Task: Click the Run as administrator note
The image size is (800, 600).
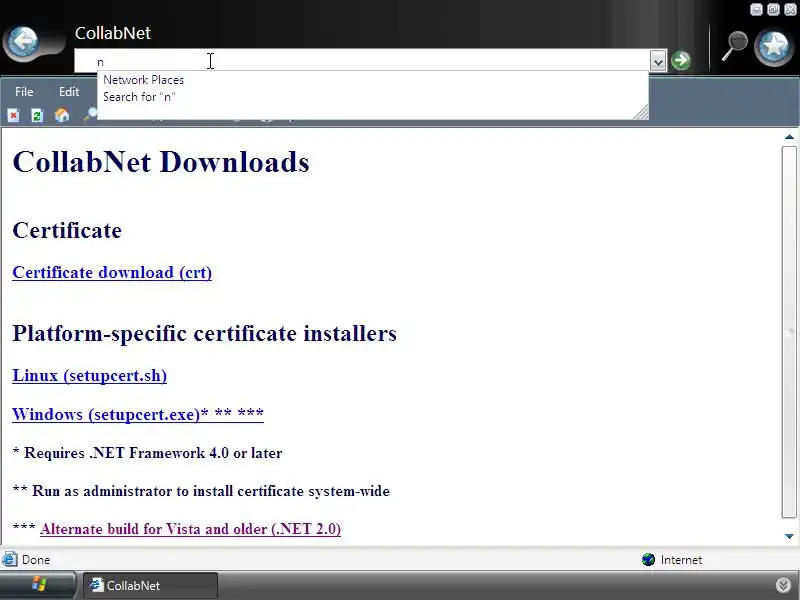Action: [201, 491]
